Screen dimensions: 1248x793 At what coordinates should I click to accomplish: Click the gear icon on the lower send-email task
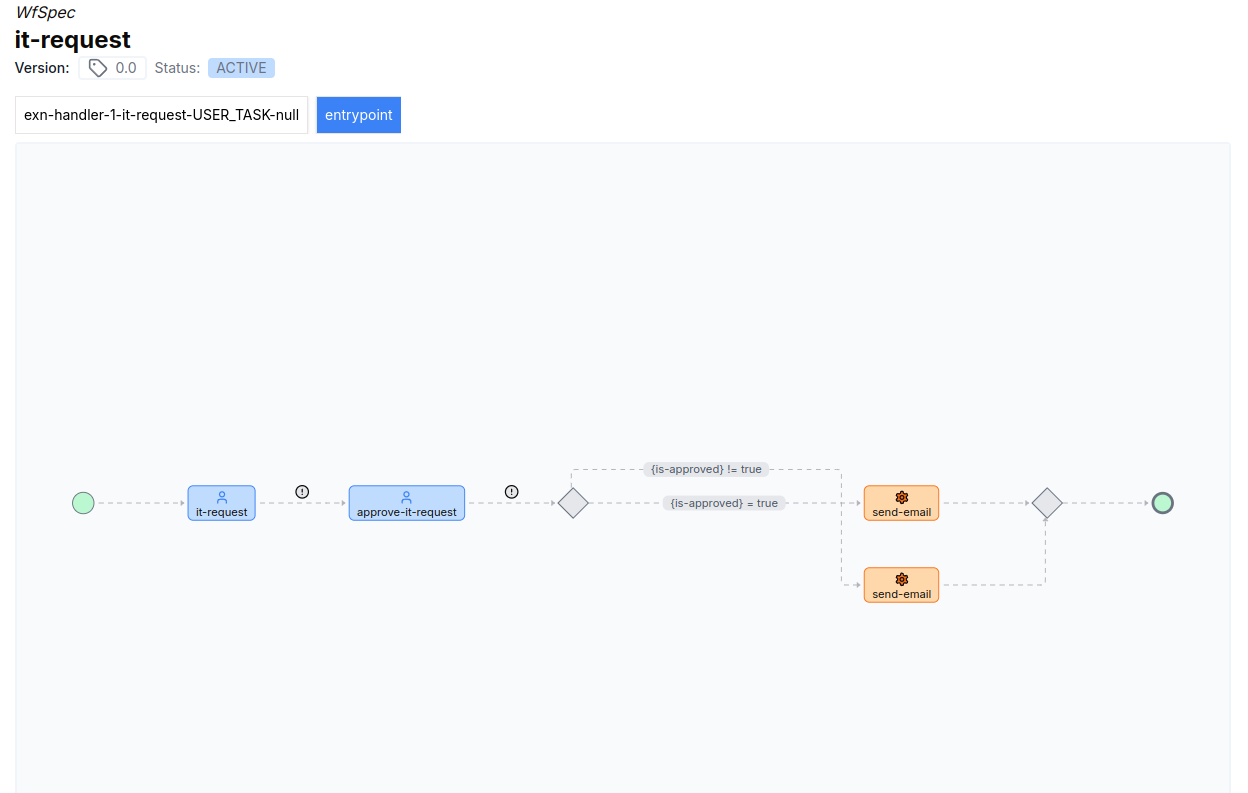point(901,578)
